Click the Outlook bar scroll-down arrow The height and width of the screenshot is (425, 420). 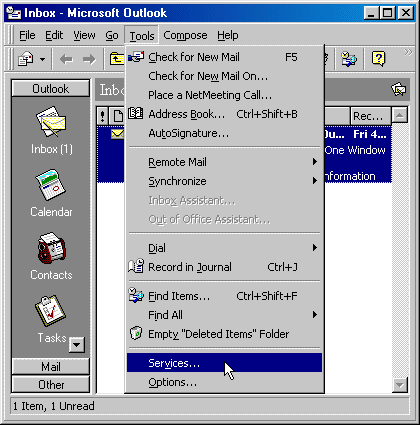click(77, 345)
